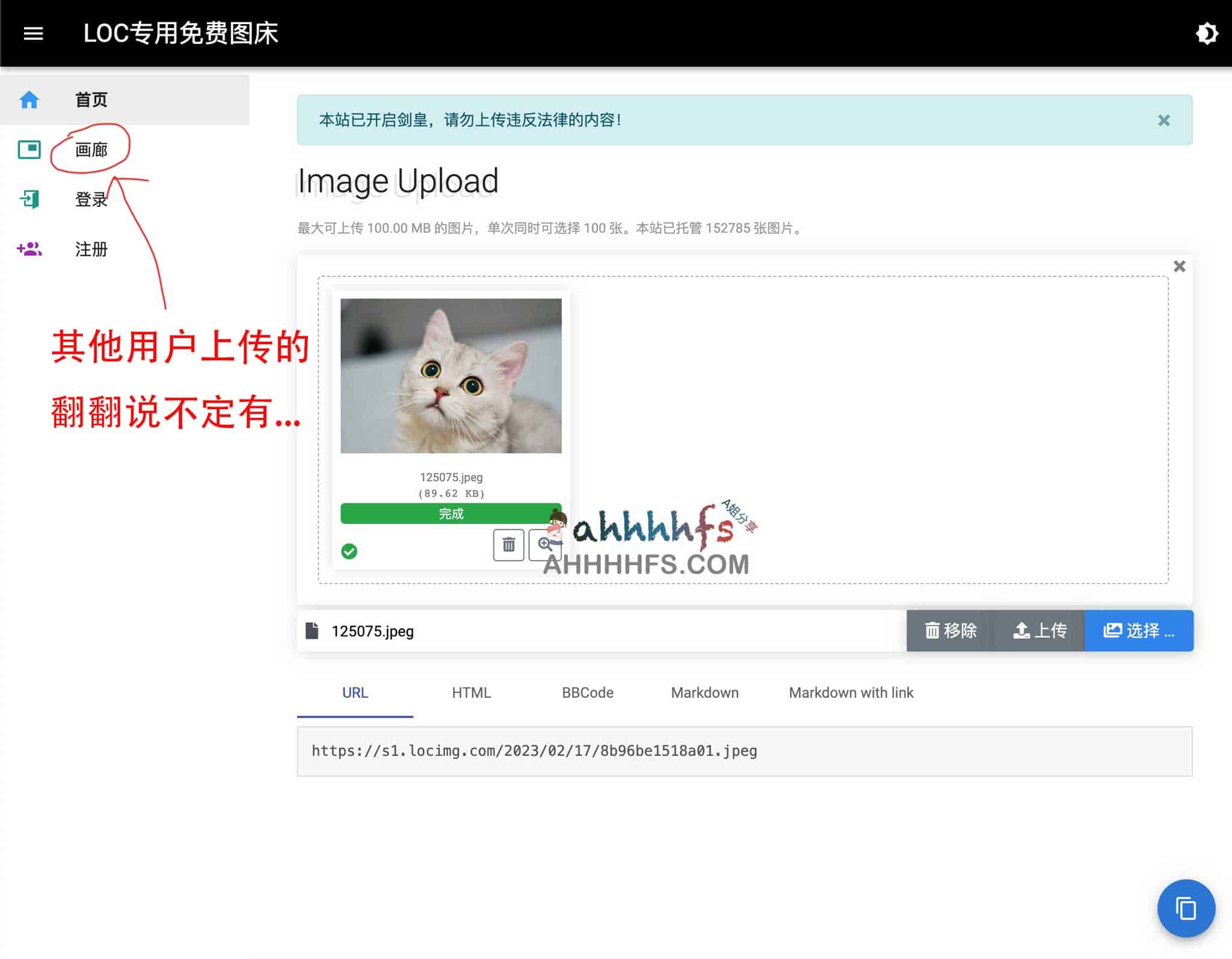Click the register 注册 person icon

[x=28, y=248]
